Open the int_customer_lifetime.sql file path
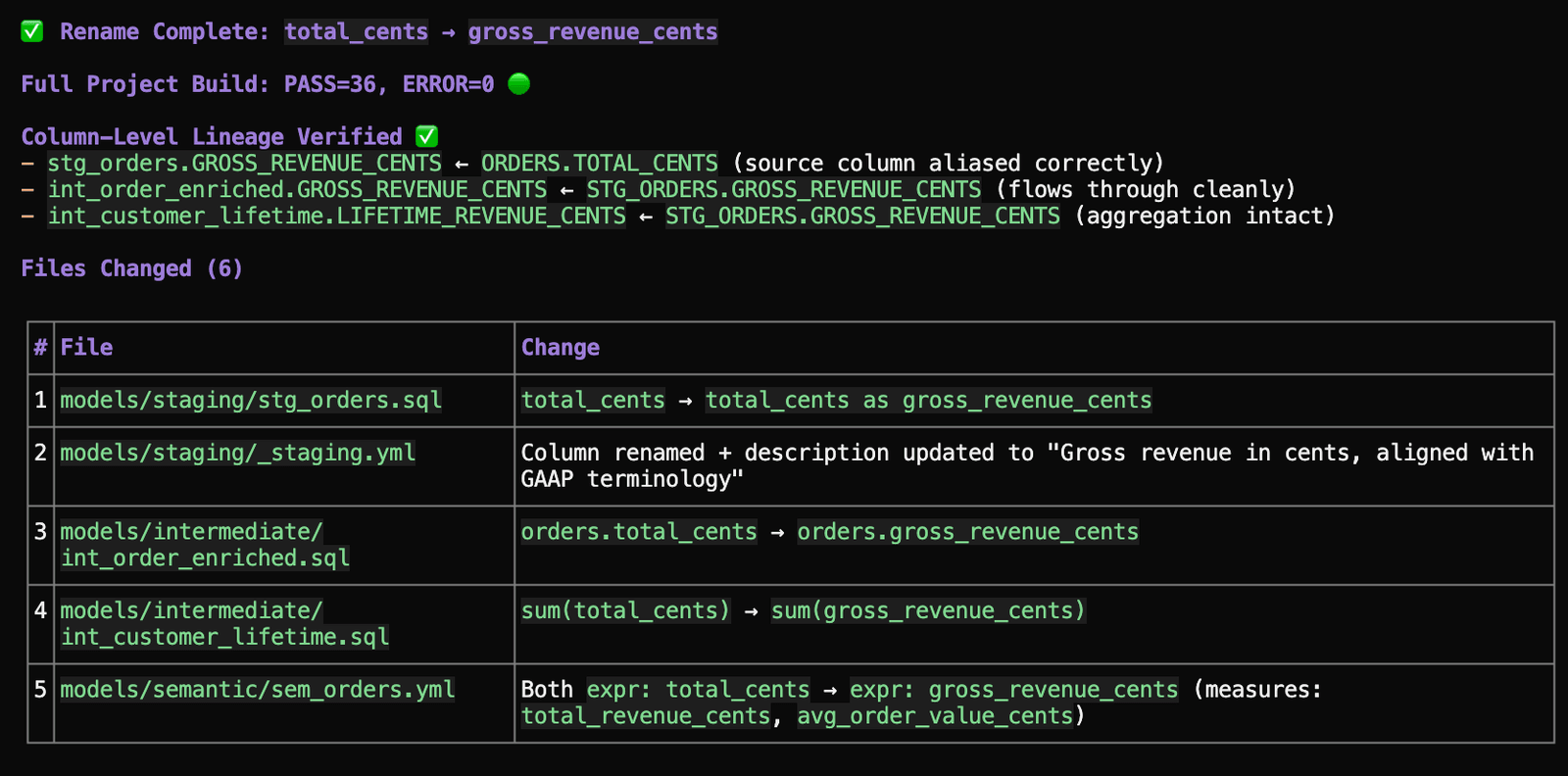The width and height of the screenshot is (1568, 776). tap(224, 624)
